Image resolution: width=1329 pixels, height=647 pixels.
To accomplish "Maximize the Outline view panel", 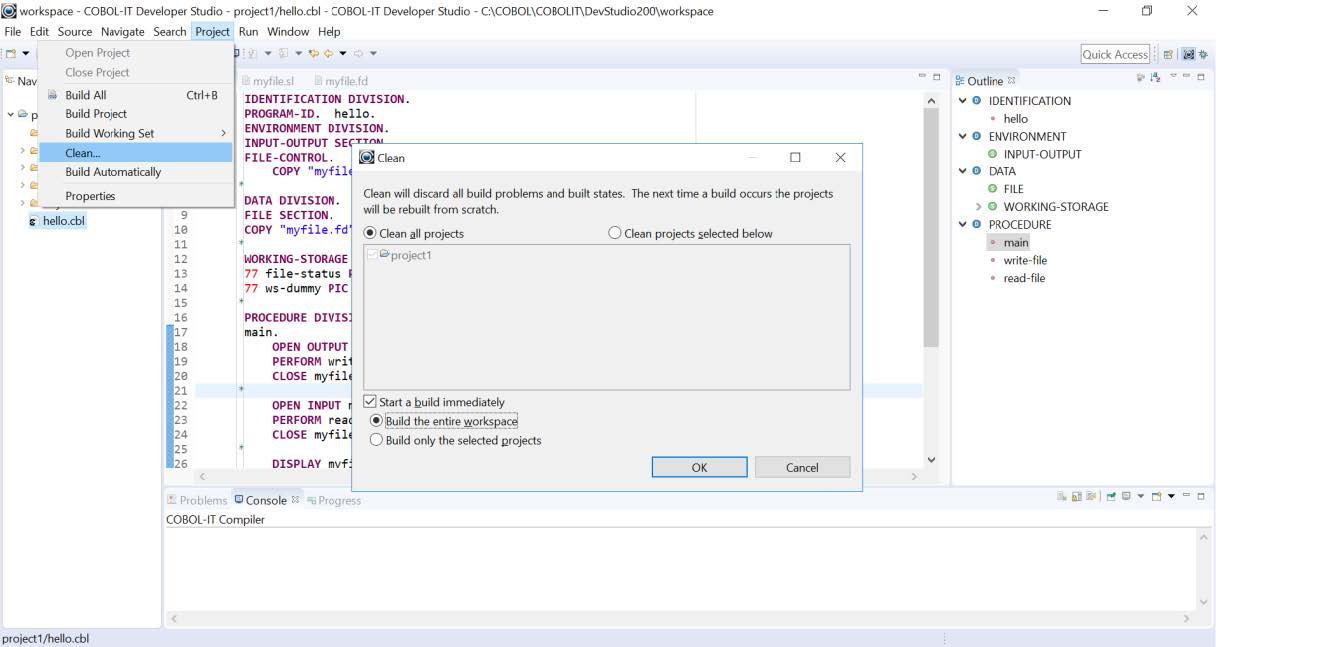I will pyautogui.click(x=1201, y=77).
